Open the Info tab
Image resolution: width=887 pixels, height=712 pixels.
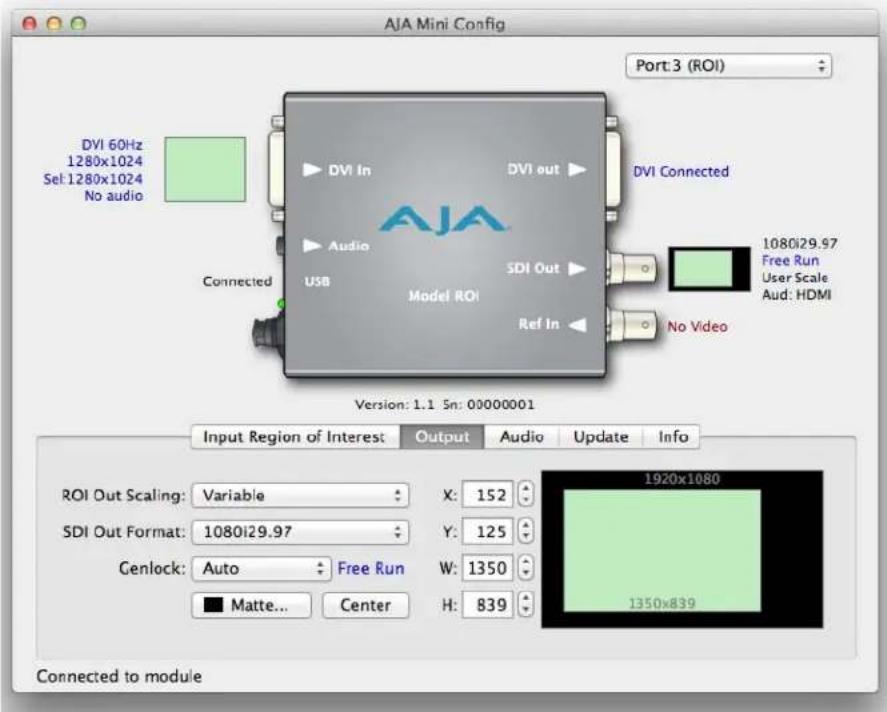(x=673, y=437)
